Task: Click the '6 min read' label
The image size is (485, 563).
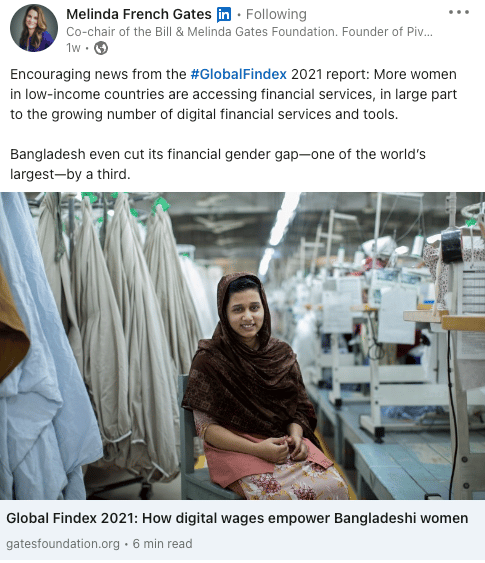Action: [x=162, y=544]
